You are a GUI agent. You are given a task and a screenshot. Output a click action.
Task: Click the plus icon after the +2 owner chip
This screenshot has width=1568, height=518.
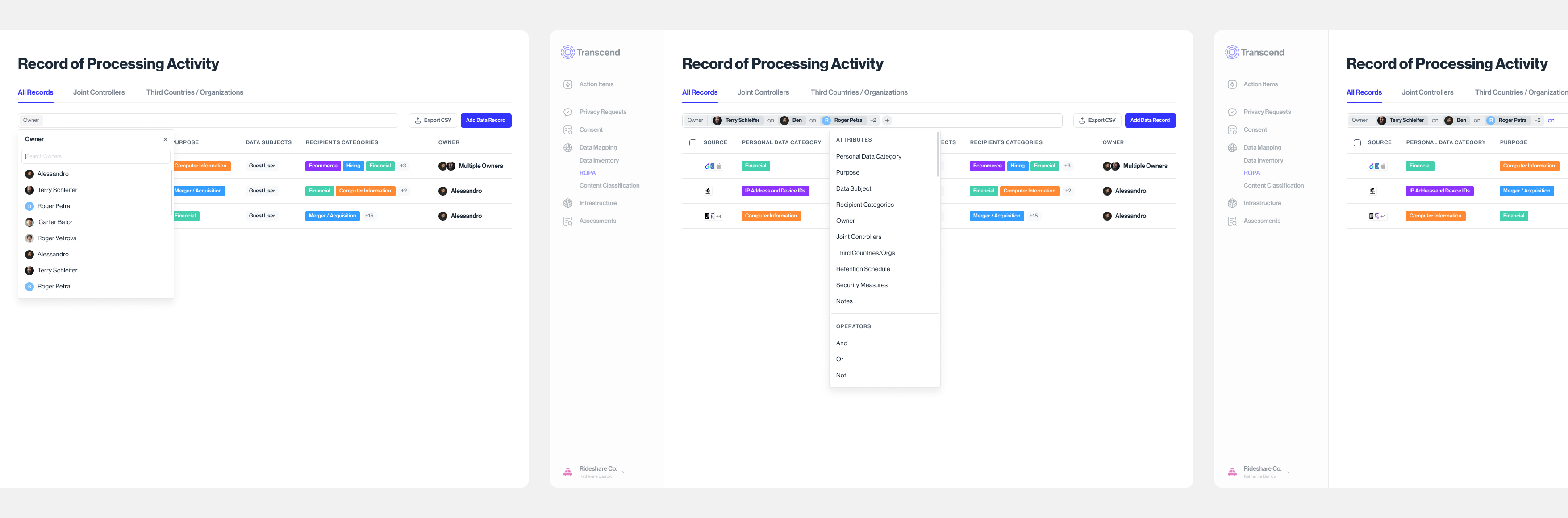887,121
